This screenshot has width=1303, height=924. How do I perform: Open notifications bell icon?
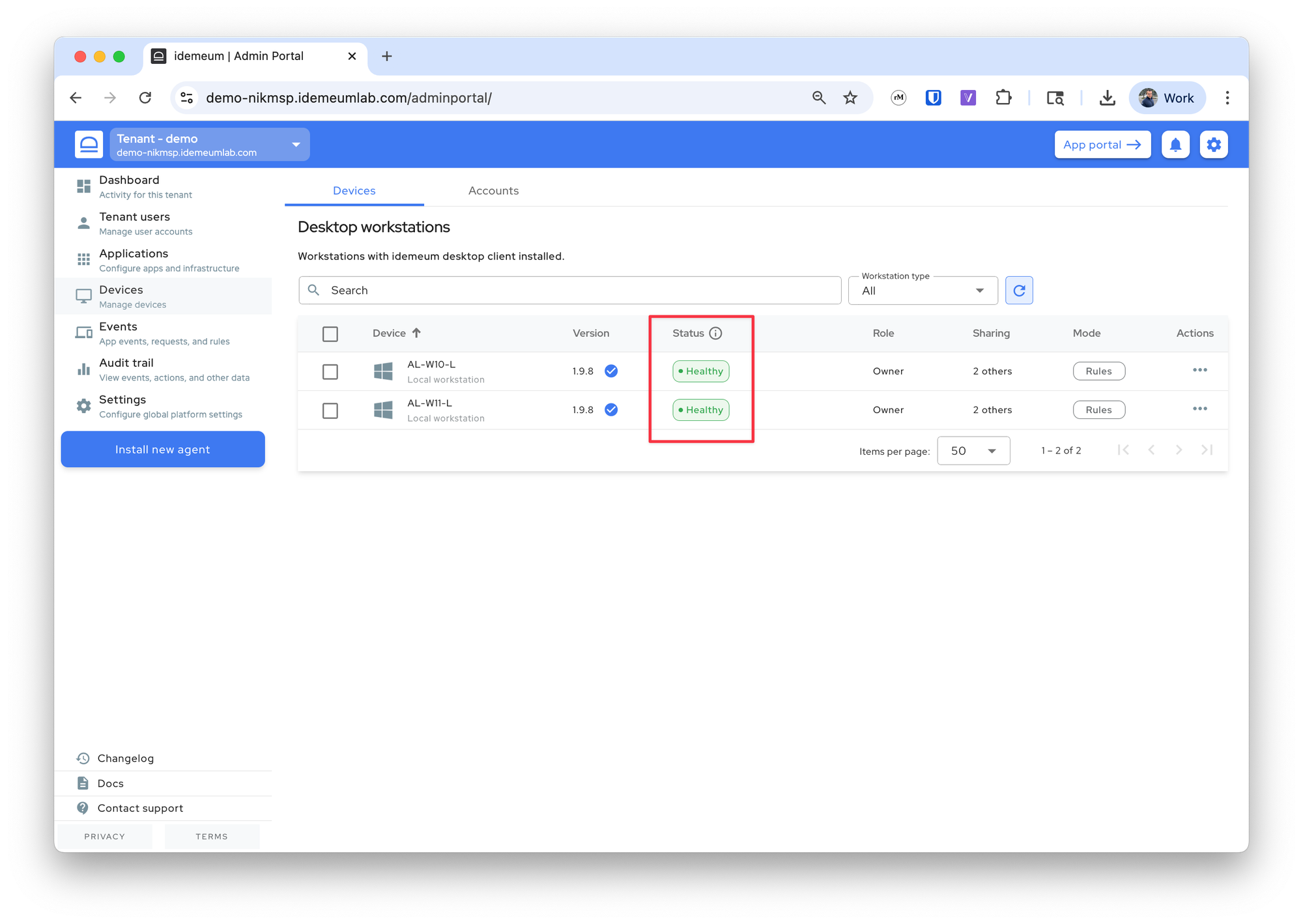(1175, 145)
